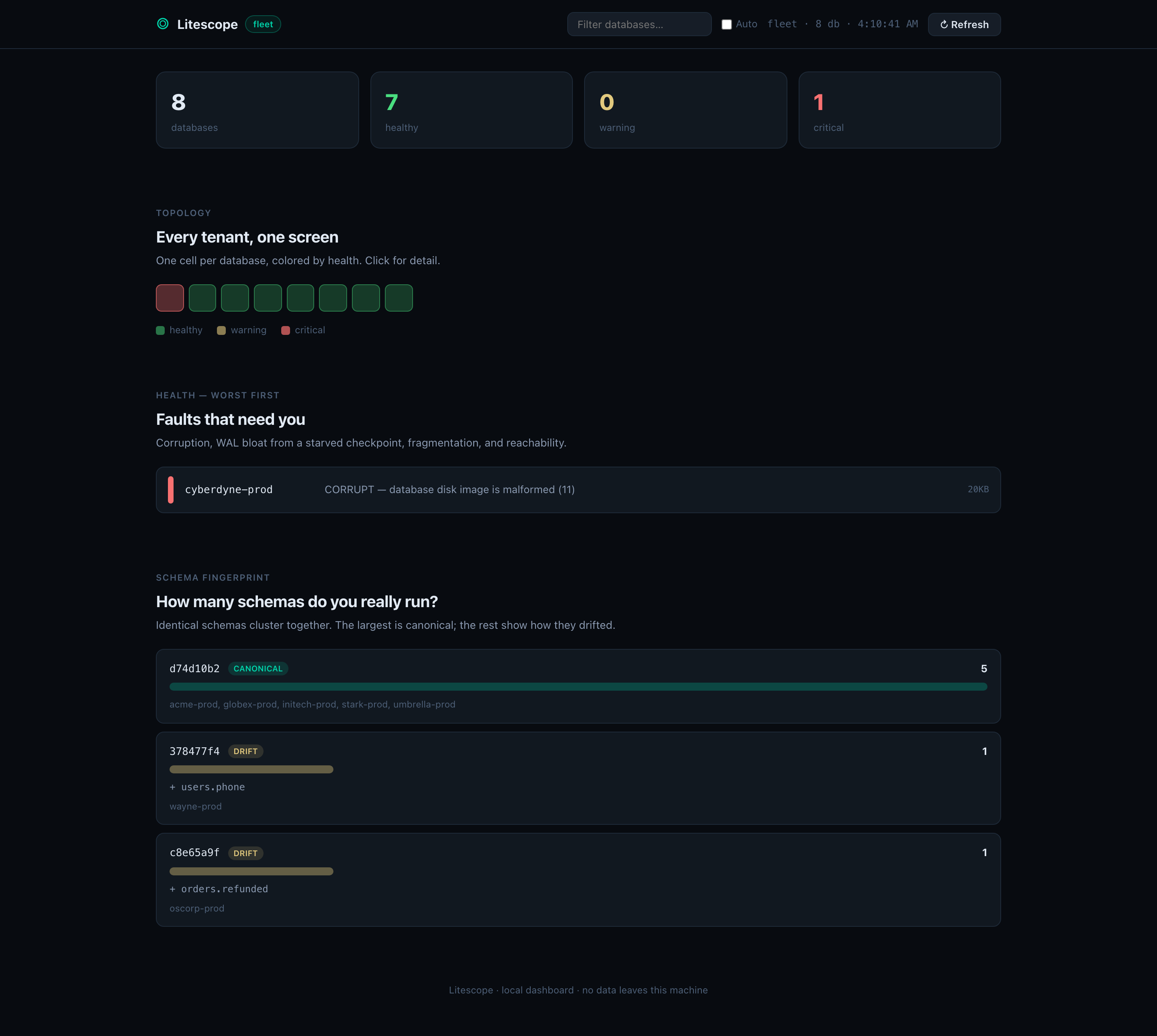
Task: Click the red severity bar for cyberdyne-prod
Action: pos(171,489)
